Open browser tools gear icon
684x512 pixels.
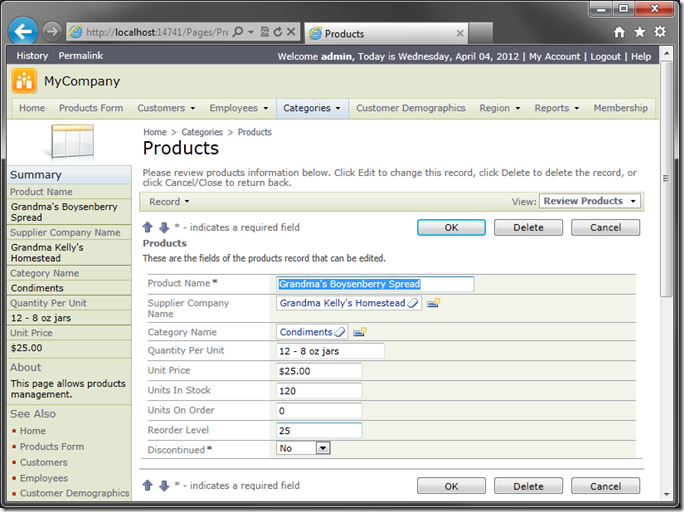660,32
